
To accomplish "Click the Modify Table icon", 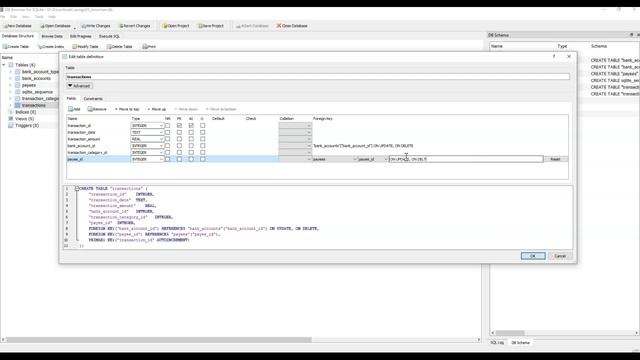I will pos(75,47).
